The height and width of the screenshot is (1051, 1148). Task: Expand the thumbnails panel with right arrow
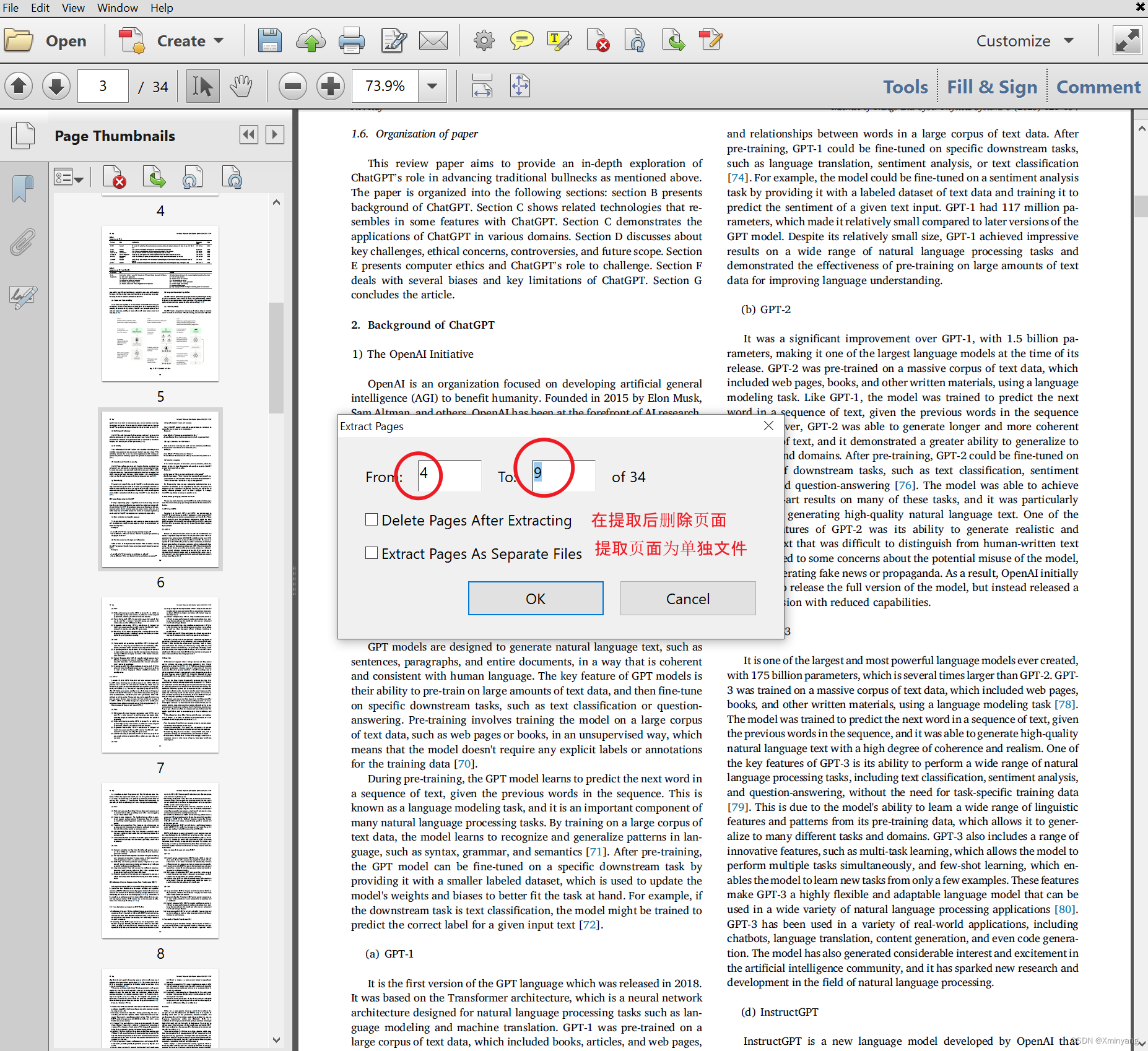point(275,134)
